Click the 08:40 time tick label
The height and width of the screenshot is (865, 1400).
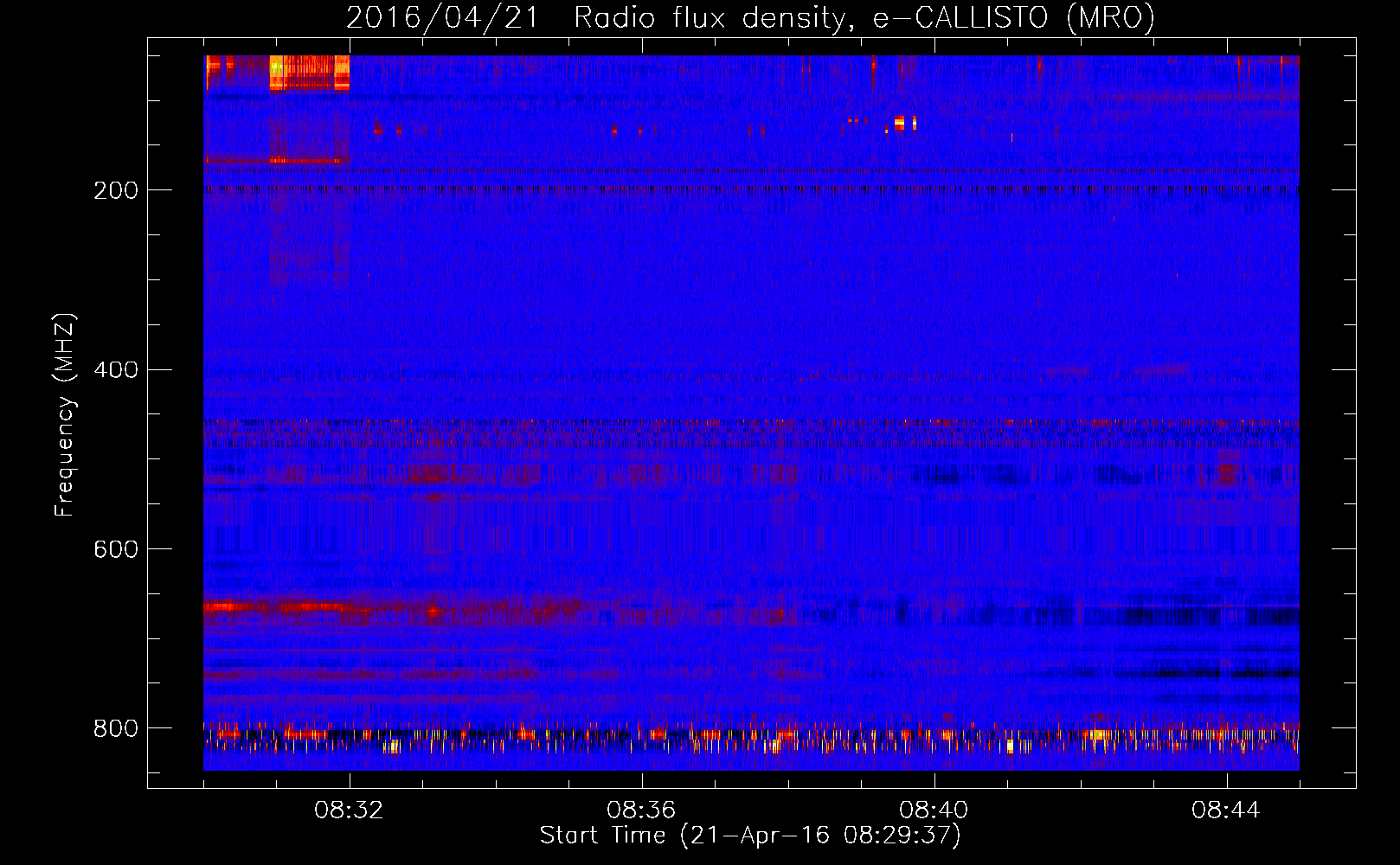[934, 811]
